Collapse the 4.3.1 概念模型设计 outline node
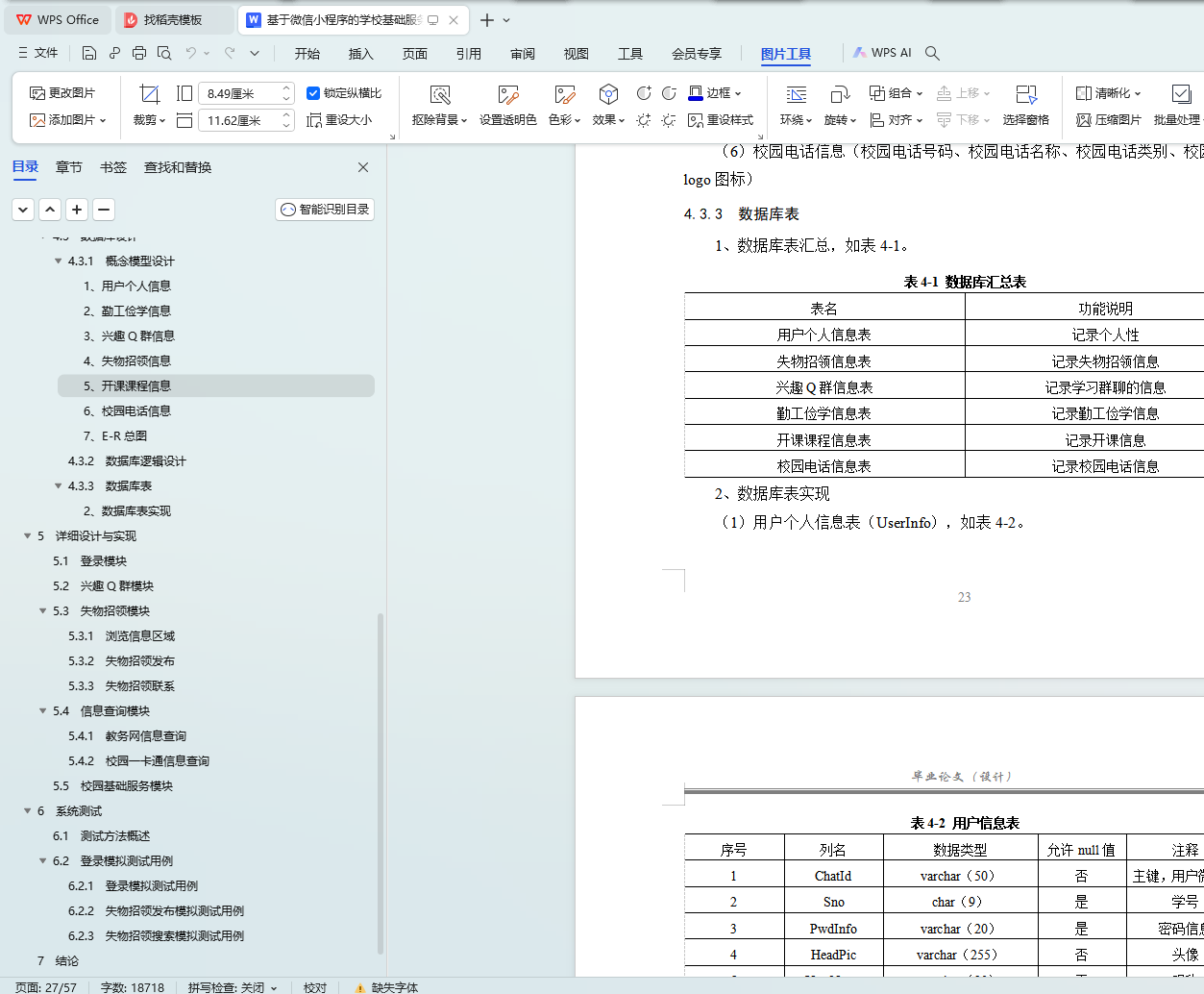The image size is (1204, 994). (x=58, y=261)
